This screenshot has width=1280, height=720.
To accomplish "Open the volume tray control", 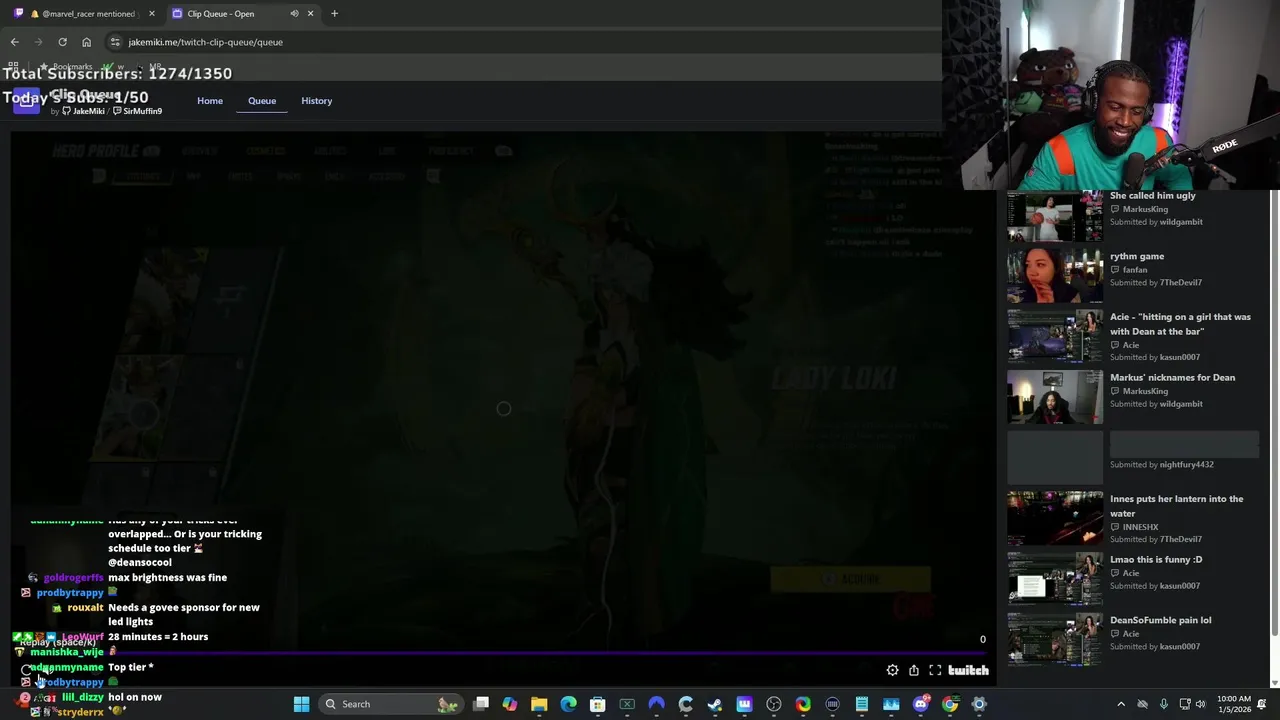I will [x=1200, y=704].
